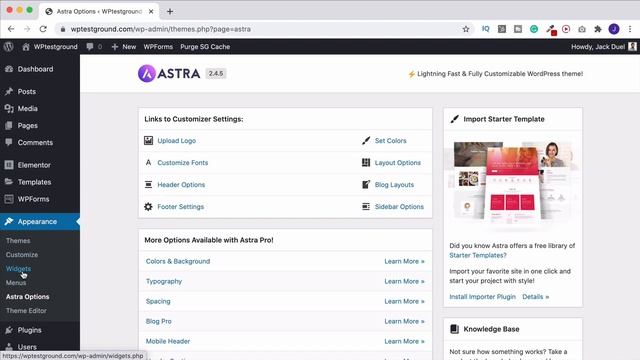Click Install Importer Plugin
Viewport: 640px width, 360px height.
(482, 297)
